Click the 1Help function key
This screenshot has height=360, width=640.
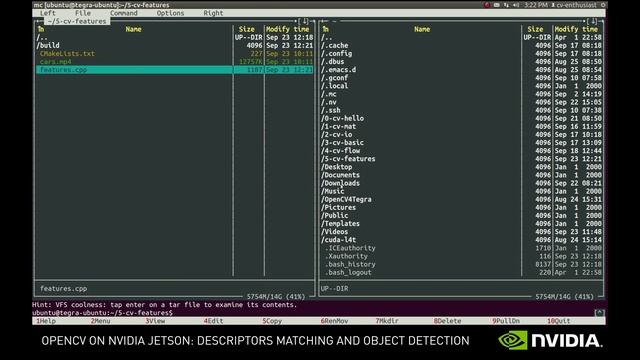click(x=46, y=321)
